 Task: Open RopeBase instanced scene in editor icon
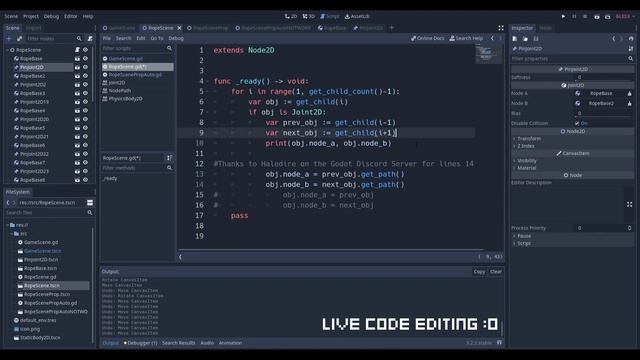click(77, 58)
